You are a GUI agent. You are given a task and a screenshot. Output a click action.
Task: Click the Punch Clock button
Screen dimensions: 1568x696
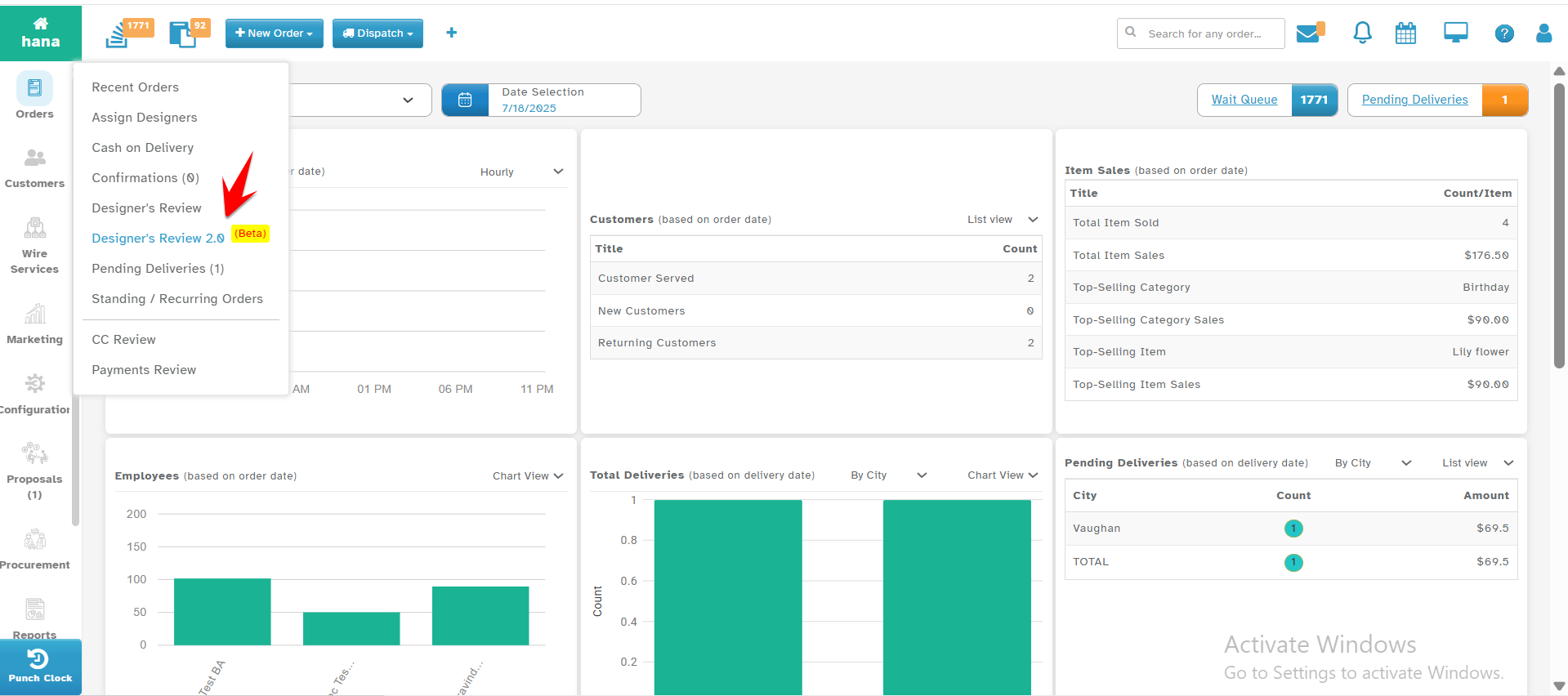[x=41, y=667]
